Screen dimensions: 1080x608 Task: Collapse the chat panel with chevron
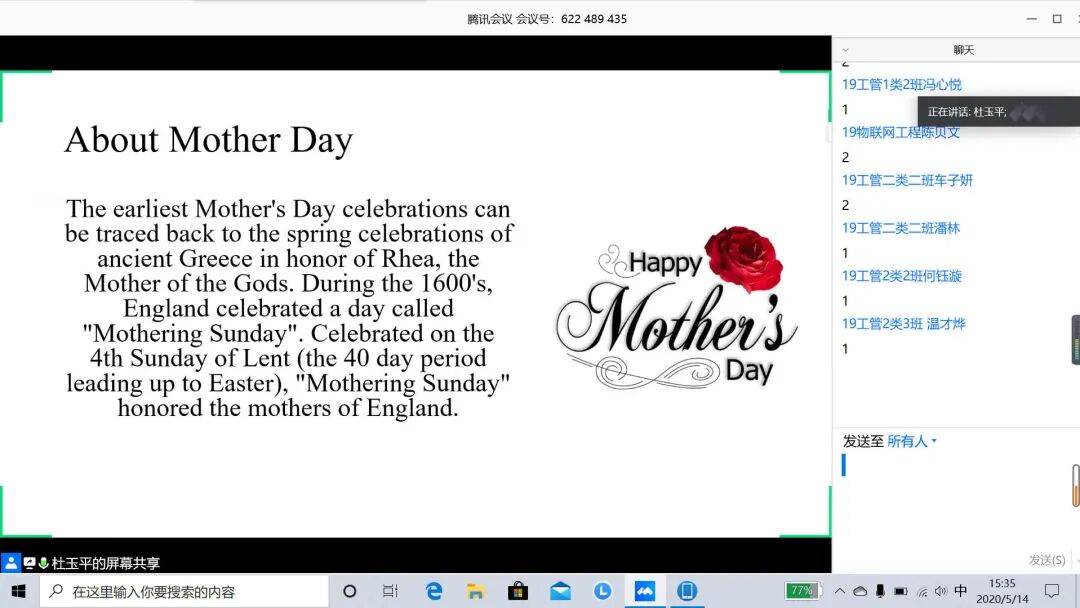(x=846, y=50)
